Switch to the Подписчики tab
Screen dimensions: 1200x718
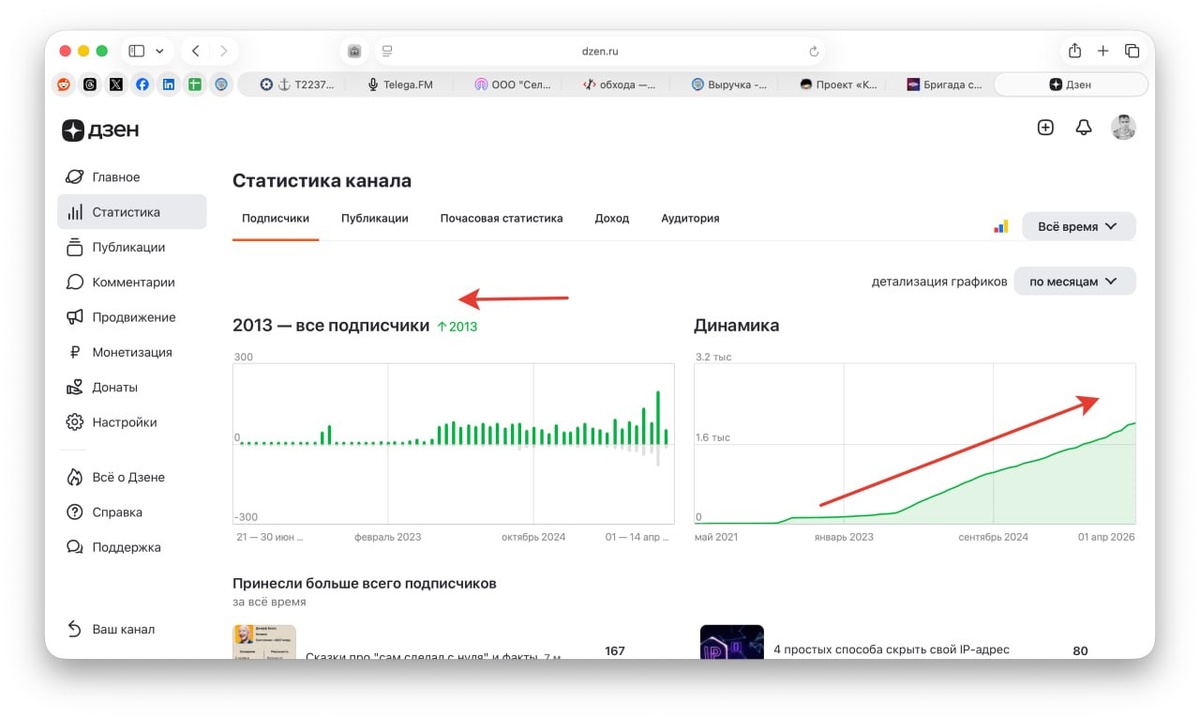(276, 218)
